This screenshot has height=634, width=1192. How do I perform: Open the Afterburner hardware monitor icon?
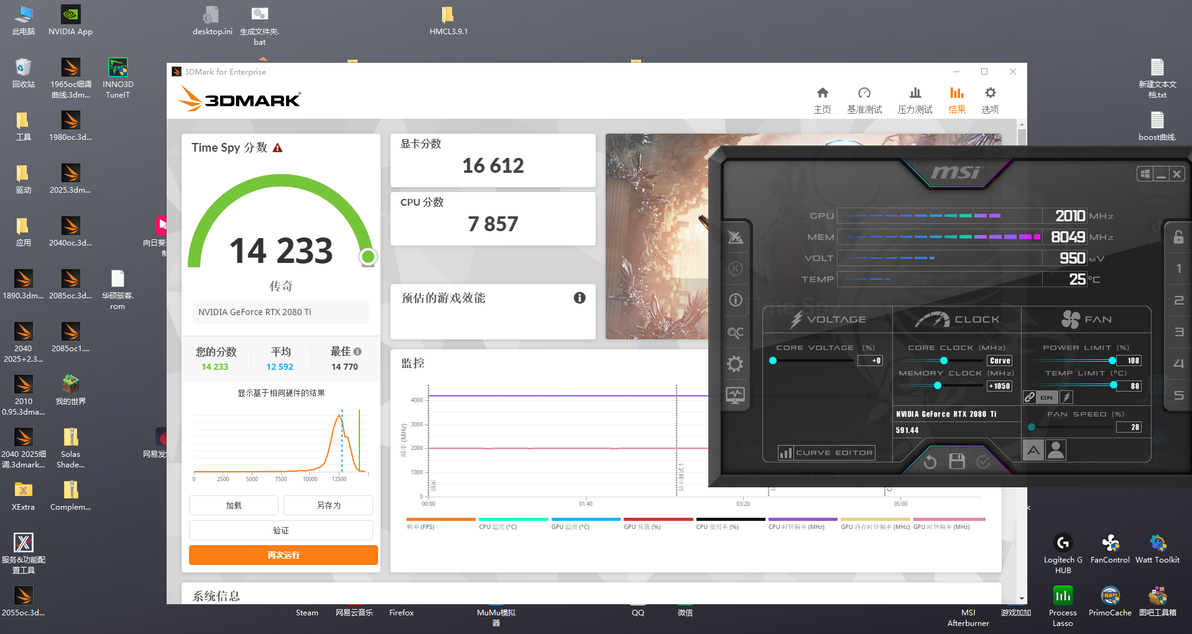(734, 395)
